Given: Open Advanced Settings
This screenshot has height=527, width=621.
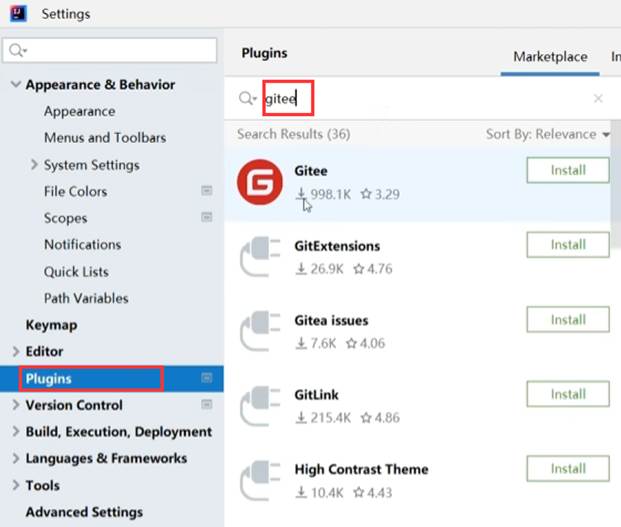Looking at the screenshot, I should click(84, 512).
